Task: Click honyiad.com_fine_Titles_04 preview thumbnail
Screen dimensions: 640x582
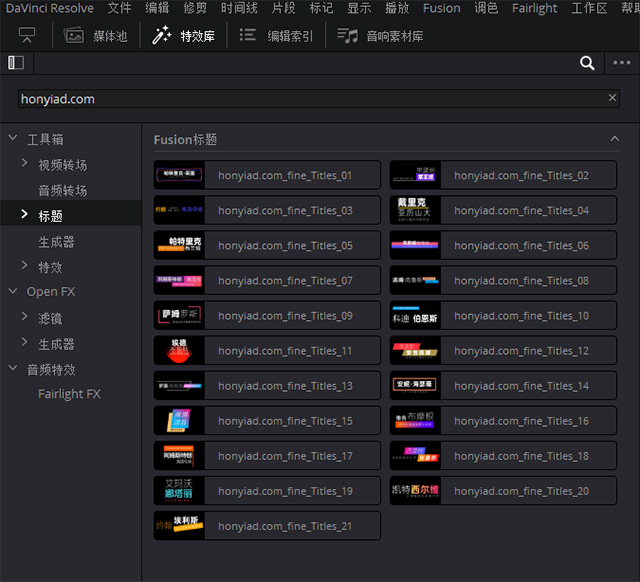Action: point(415,210)
